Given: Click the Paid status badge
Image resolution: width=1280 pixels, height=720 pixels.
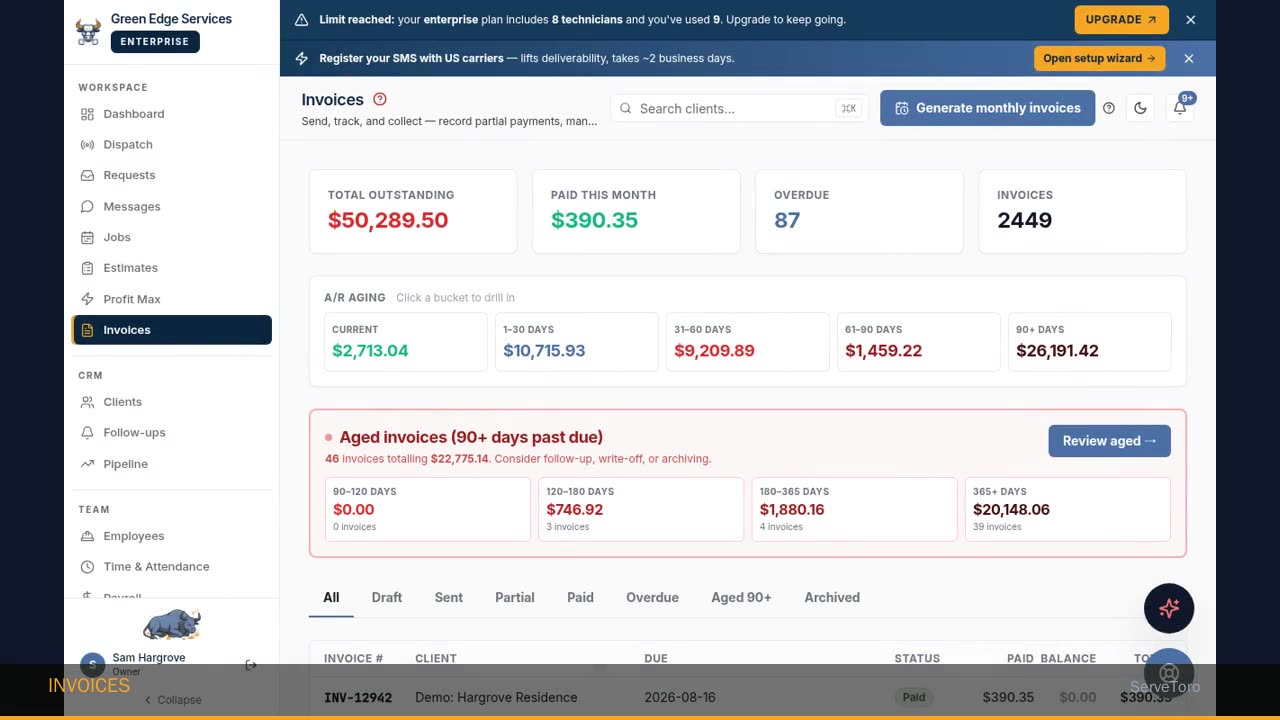Looking at the screenshot, I should point(914,697).
